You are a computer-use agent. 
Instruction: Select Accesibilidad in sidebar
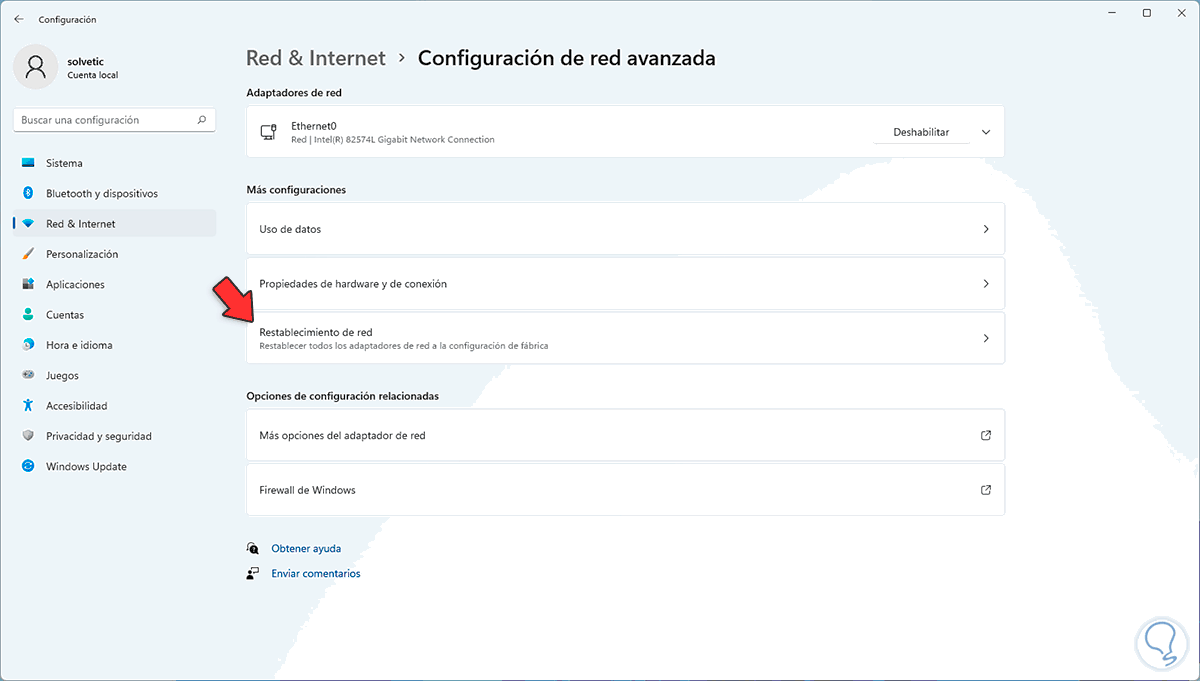coord(115,406)
